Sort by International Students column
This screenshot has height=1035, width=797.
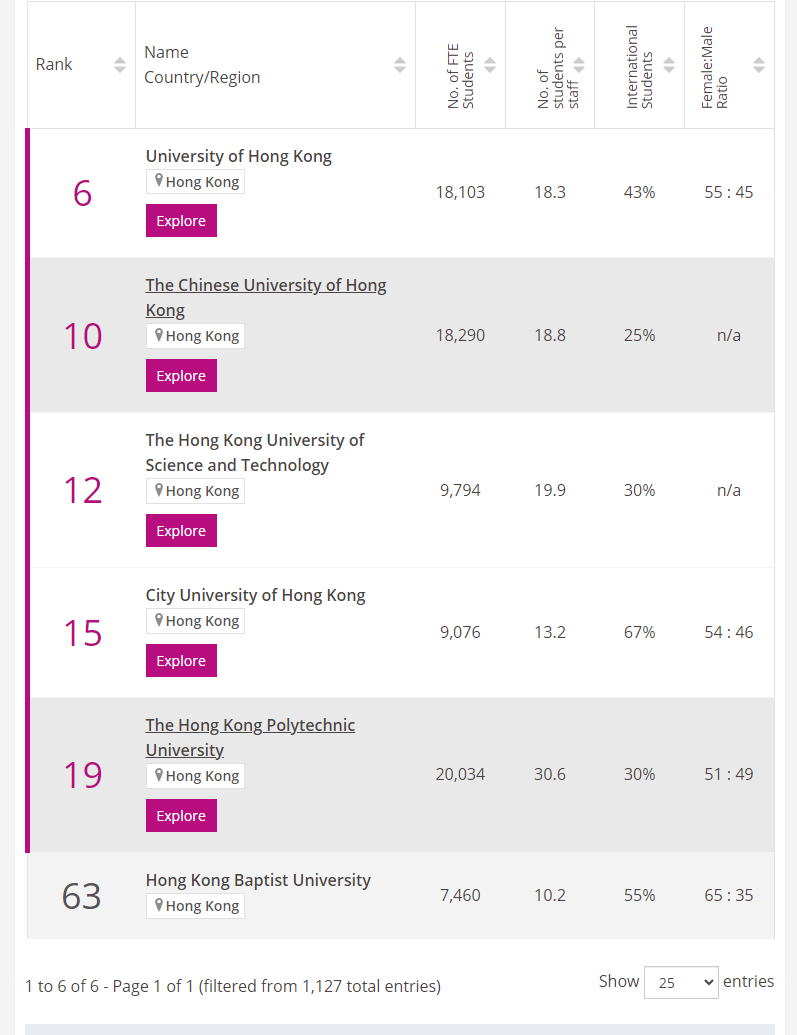click(669, 65)
